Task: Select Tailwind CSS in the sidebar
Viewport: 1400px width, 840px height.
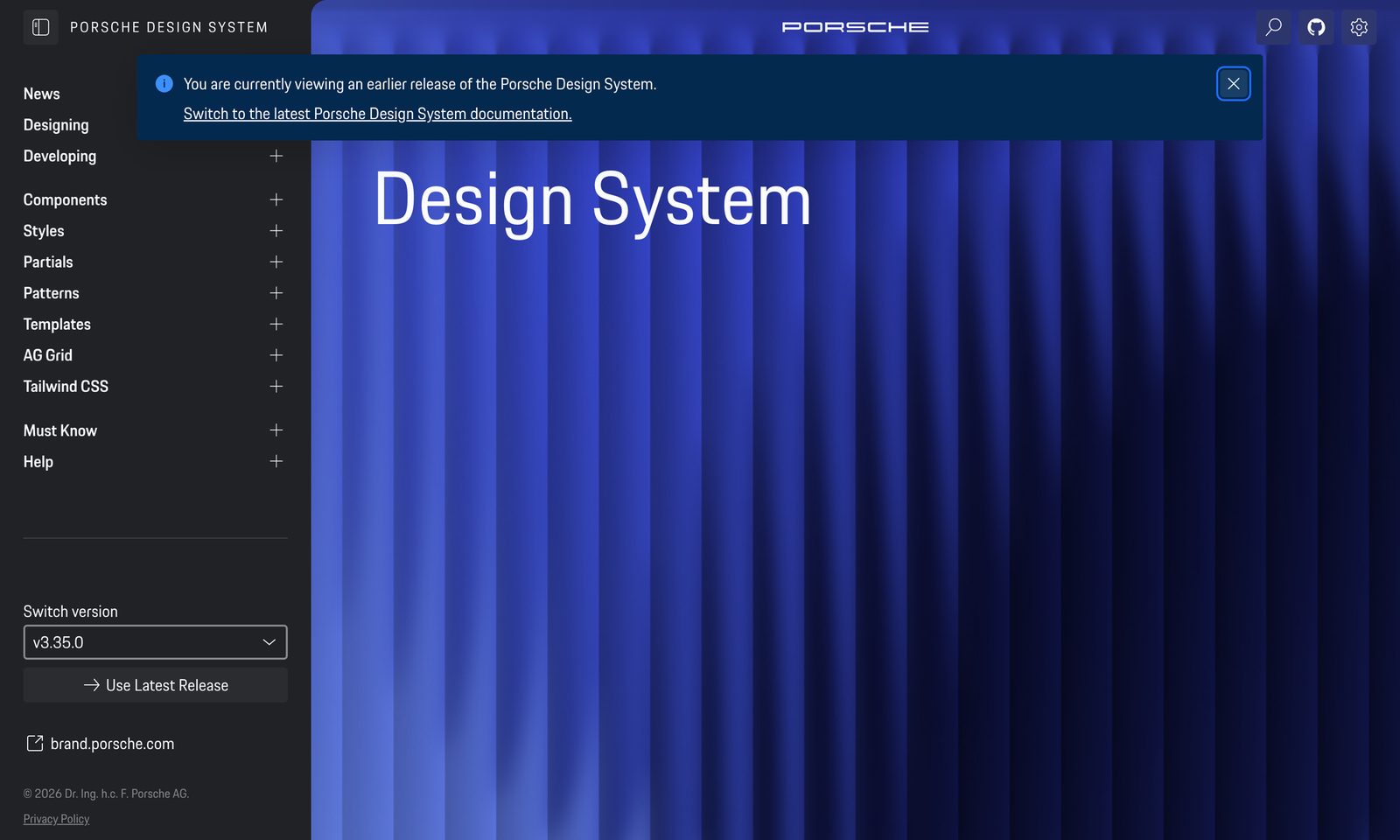Action: pos(66,386)
